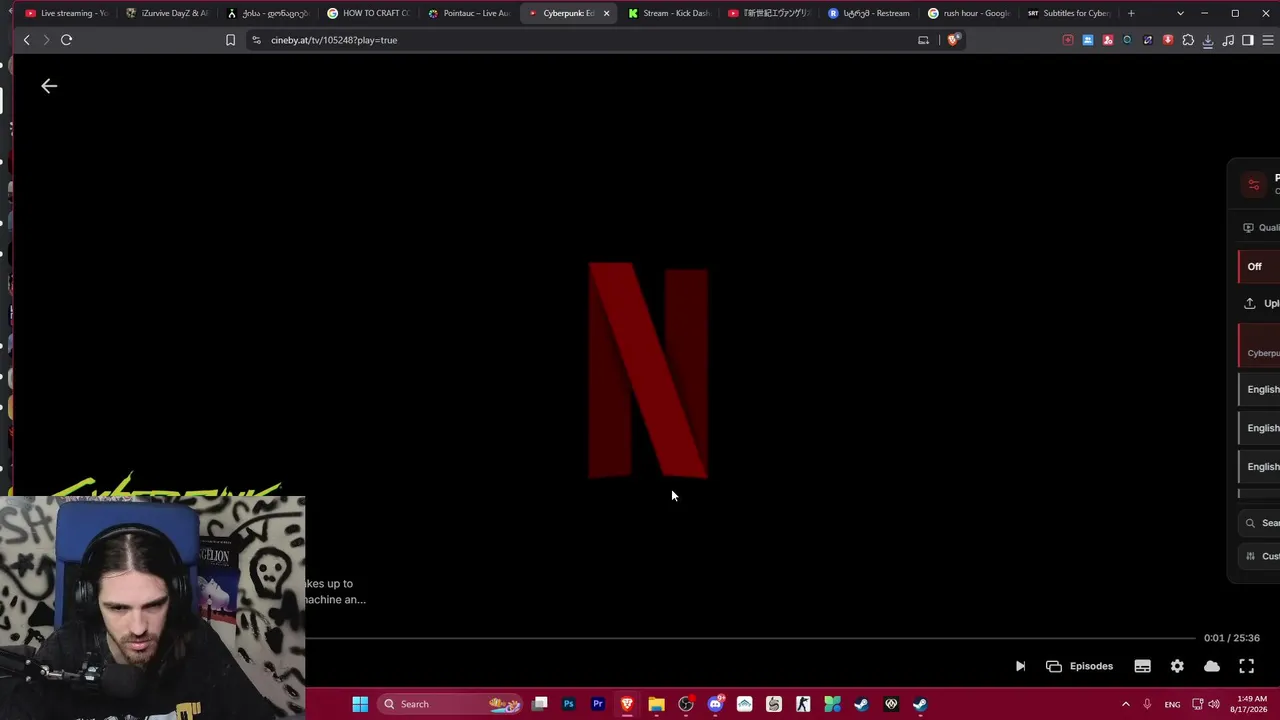
Task: Open Task View from the taskbar
Action: (x=540, y=704)
